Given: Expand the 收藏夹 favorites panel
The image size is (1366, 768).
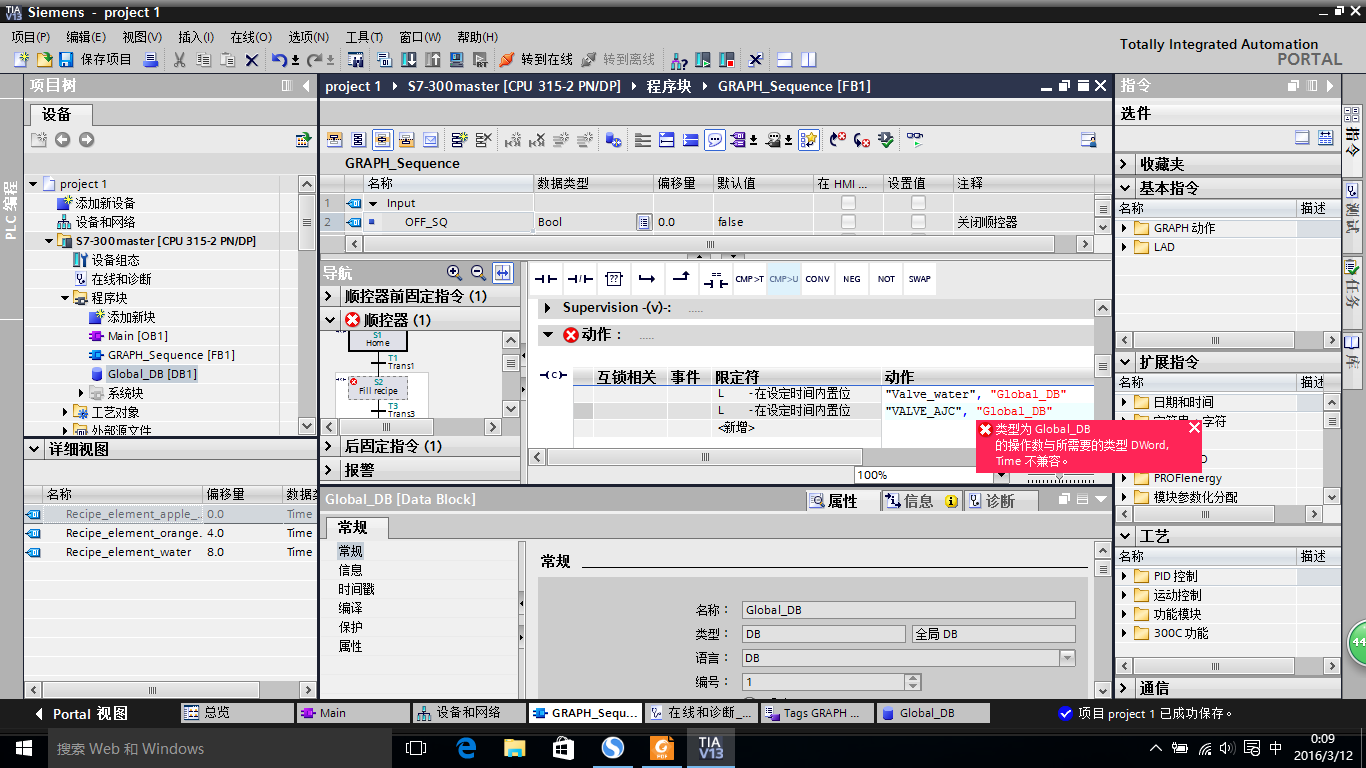Looking at the screenshot, I should tap(1125, 164).
